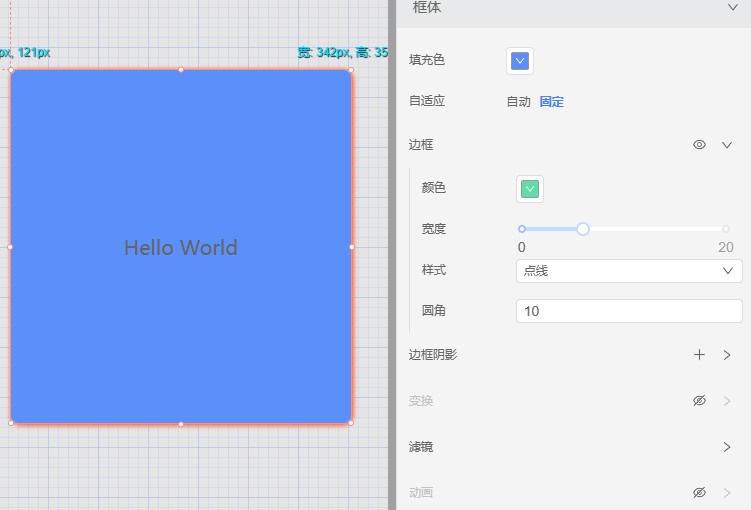
Task: Open the 变换 section arrow
Action: [x=727, y=401]
